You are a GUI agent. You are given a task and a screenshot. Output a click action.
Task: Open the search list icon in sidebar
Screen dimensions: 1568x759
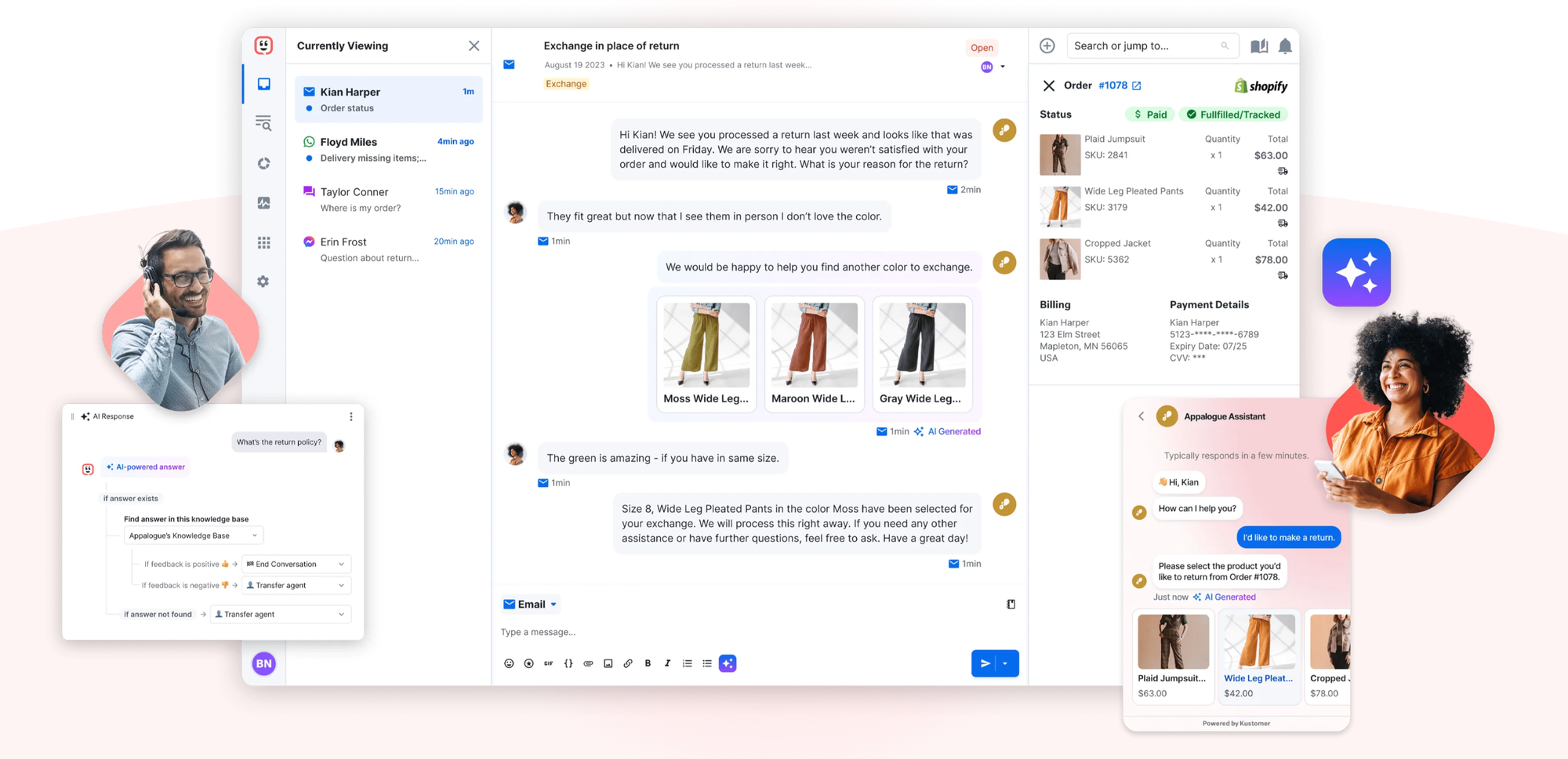pyautogui.click(x=263, y=123)
